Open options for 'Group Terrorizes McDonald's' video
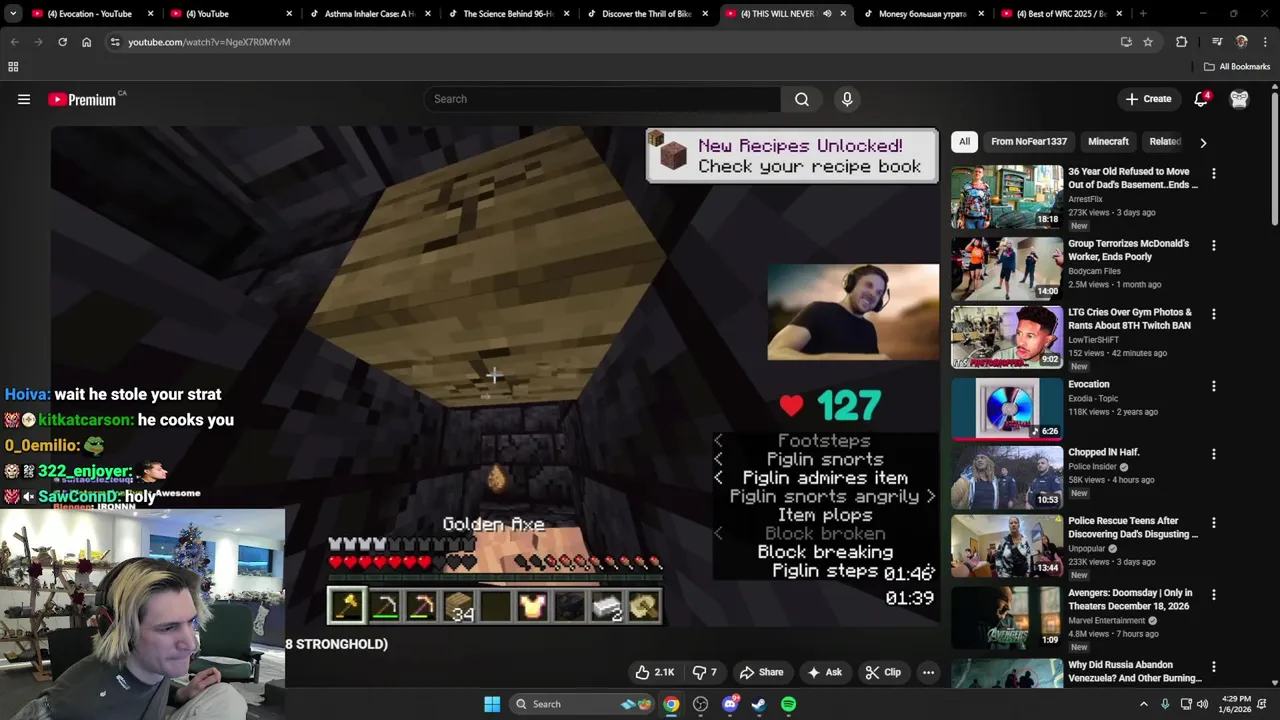The height and width of the screenshot is (720, 1280). 1213,245
